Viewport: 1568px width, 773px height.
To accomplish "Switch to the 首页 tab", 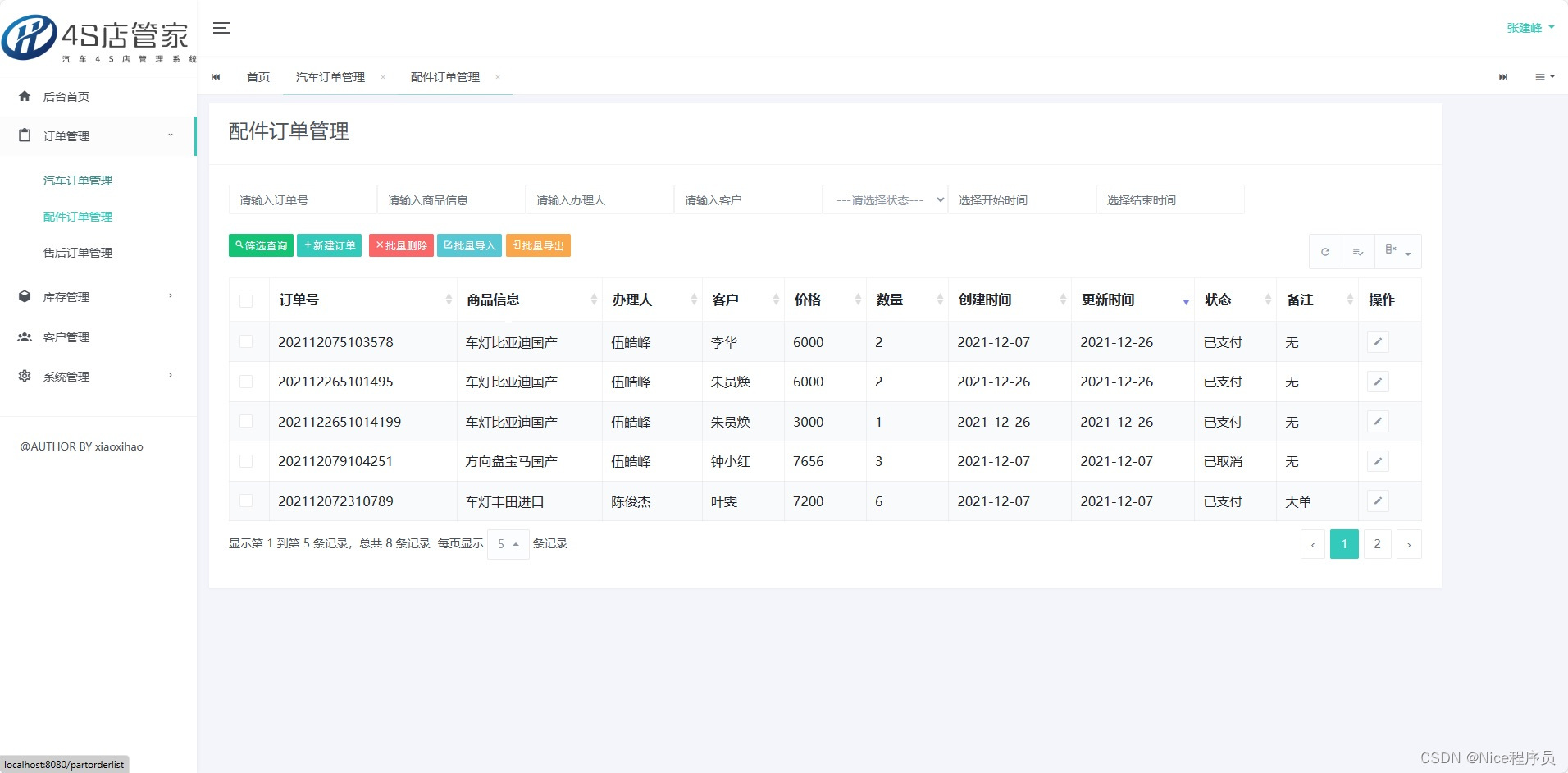I will tap(258, 77).
